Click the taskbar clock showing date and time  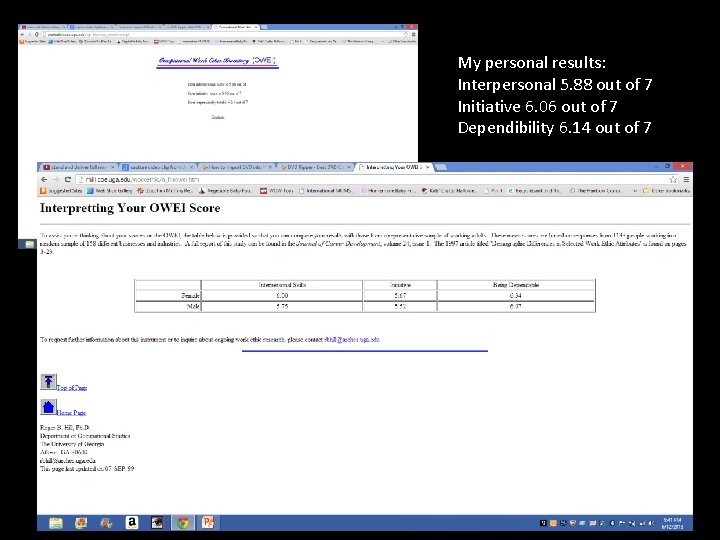672,523
